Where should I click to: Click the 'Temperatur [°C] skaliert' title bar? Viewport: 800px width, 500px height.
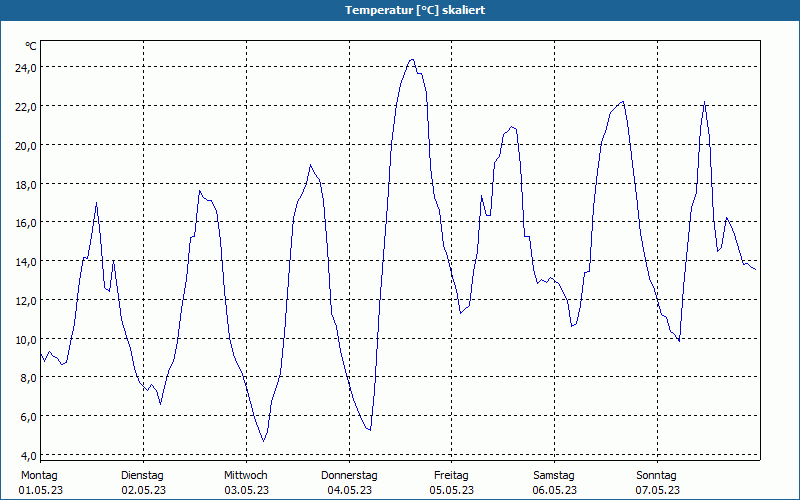coord(400,10)
